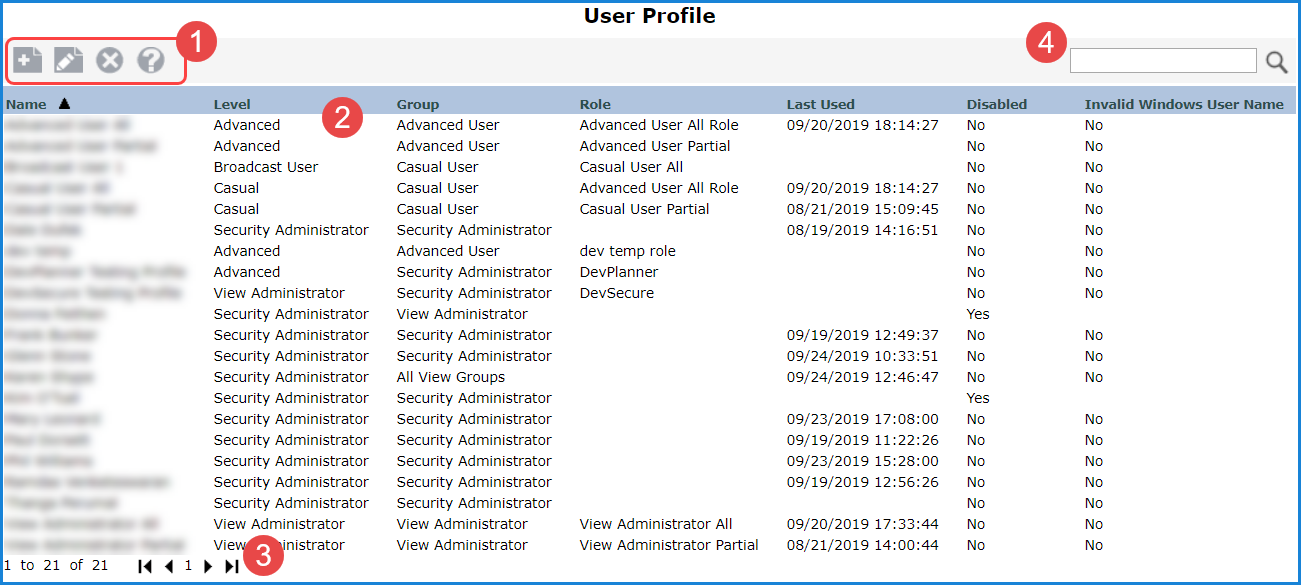Go to the first page of results
This screenshot has width=1301, height=585.
(145, 566)
